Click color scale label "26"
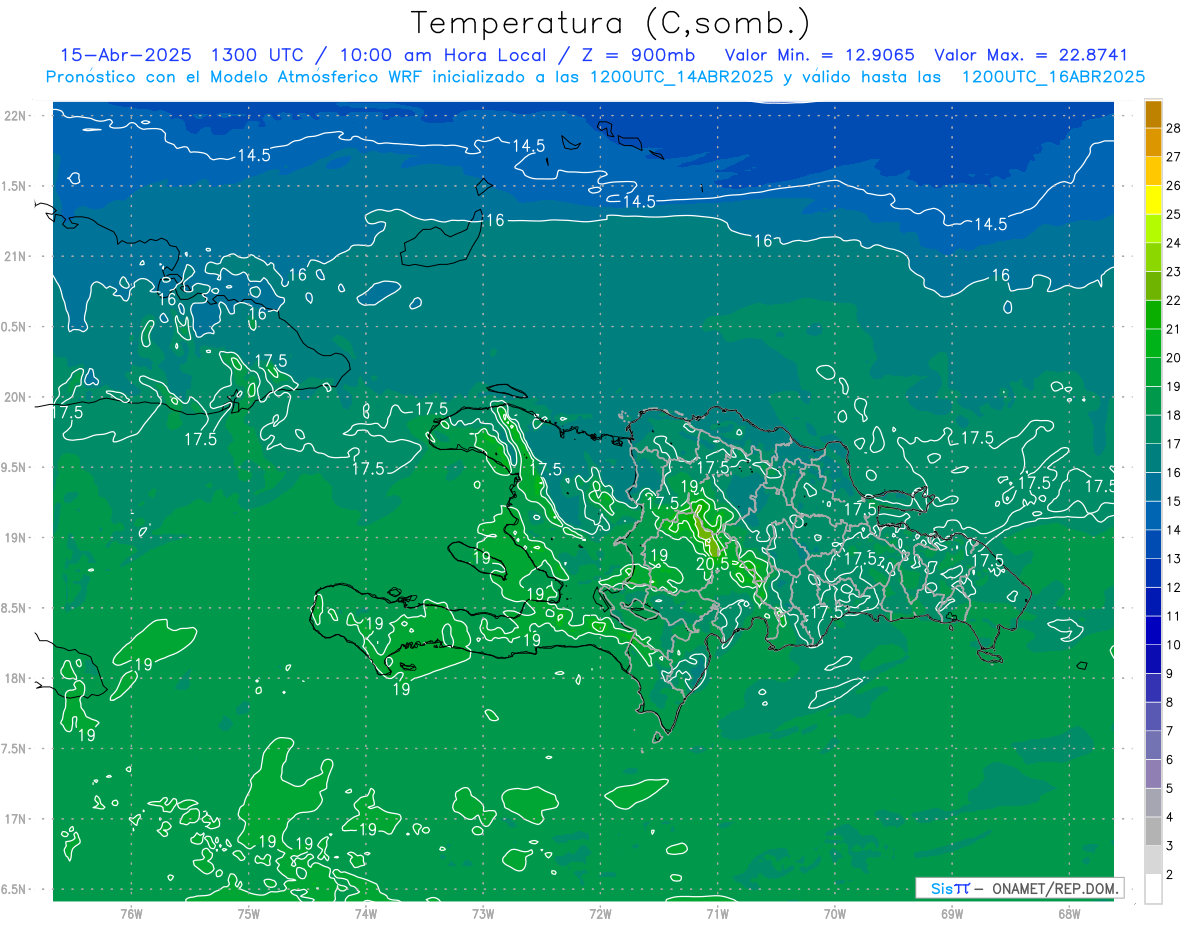This screenshot has height=927, width=1200. [x=1174, y=185]
